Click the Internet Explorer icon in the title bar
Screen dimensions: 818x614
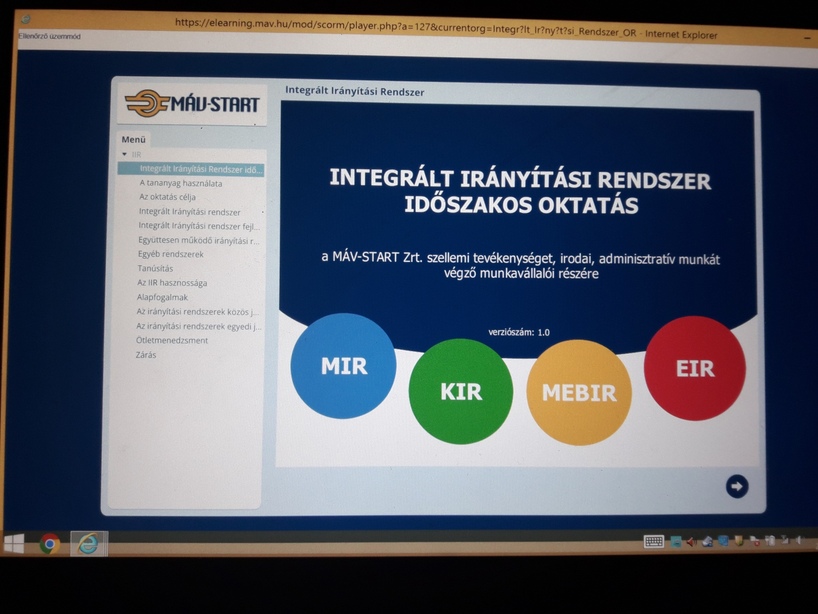point(26,19)
